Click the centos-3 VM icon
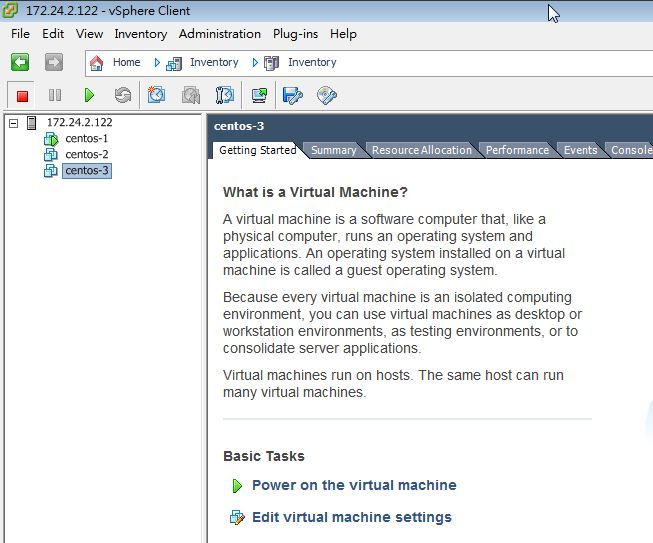 point(51,171)
